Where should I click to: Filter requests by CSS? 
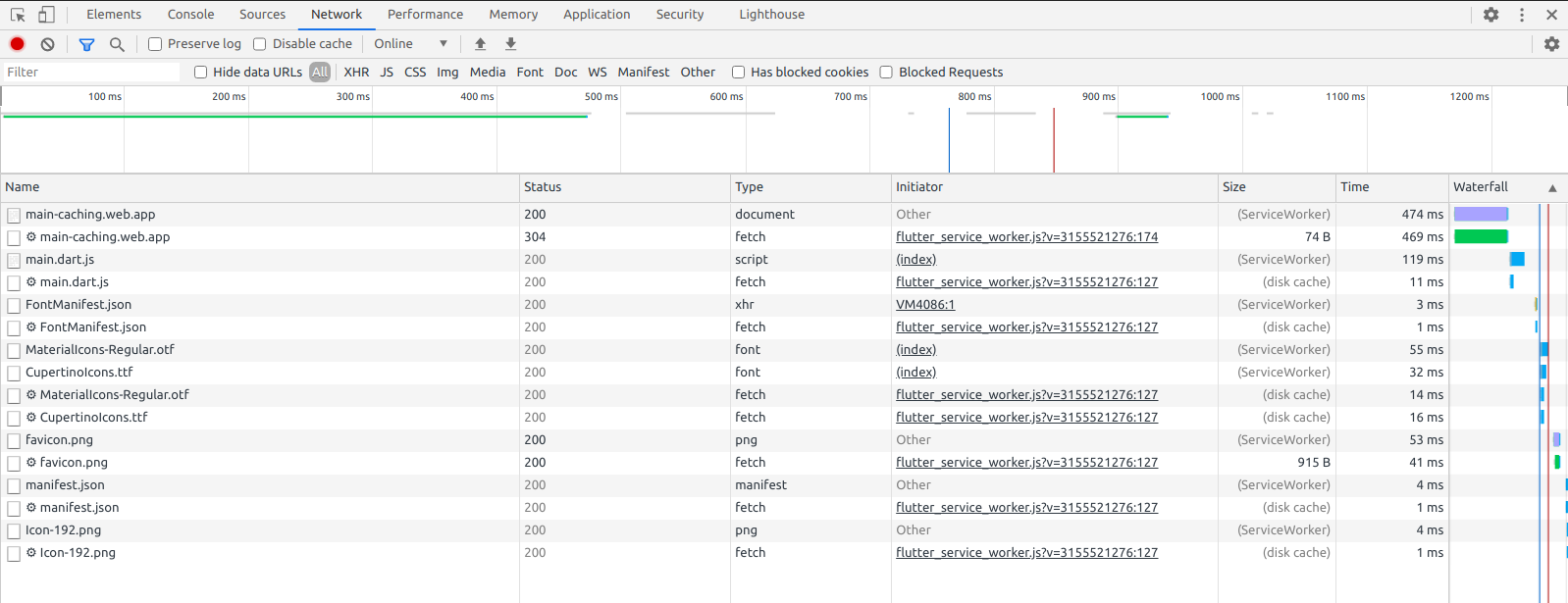coord(415,73)
